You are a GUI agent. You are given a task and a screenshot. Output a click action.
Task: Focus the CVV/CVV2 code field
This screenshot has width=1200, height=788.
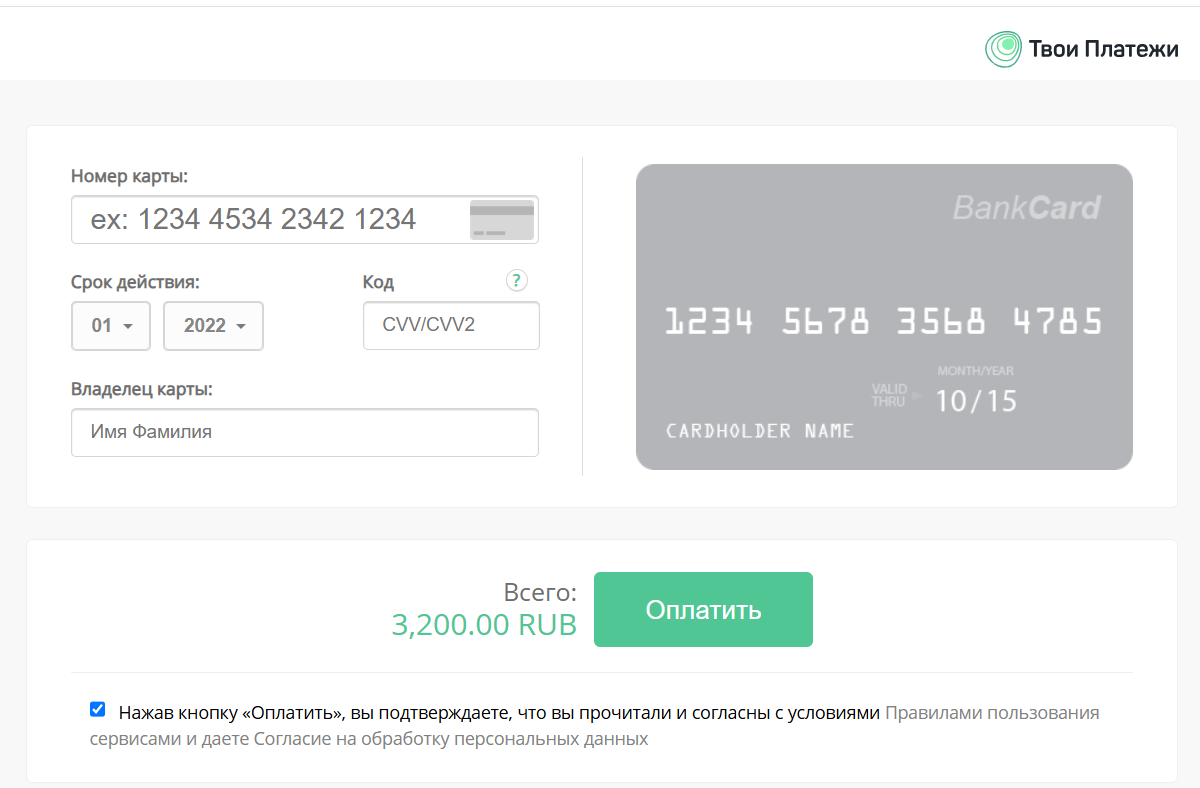coord(451,326)
